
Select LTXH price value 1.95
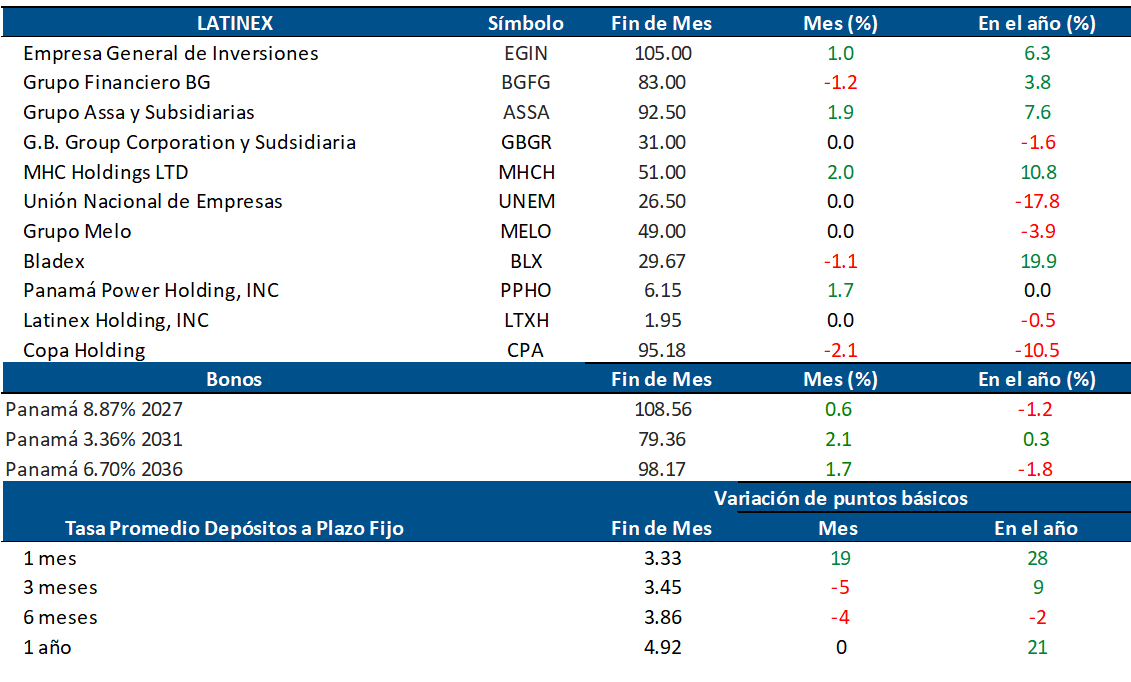663,320
